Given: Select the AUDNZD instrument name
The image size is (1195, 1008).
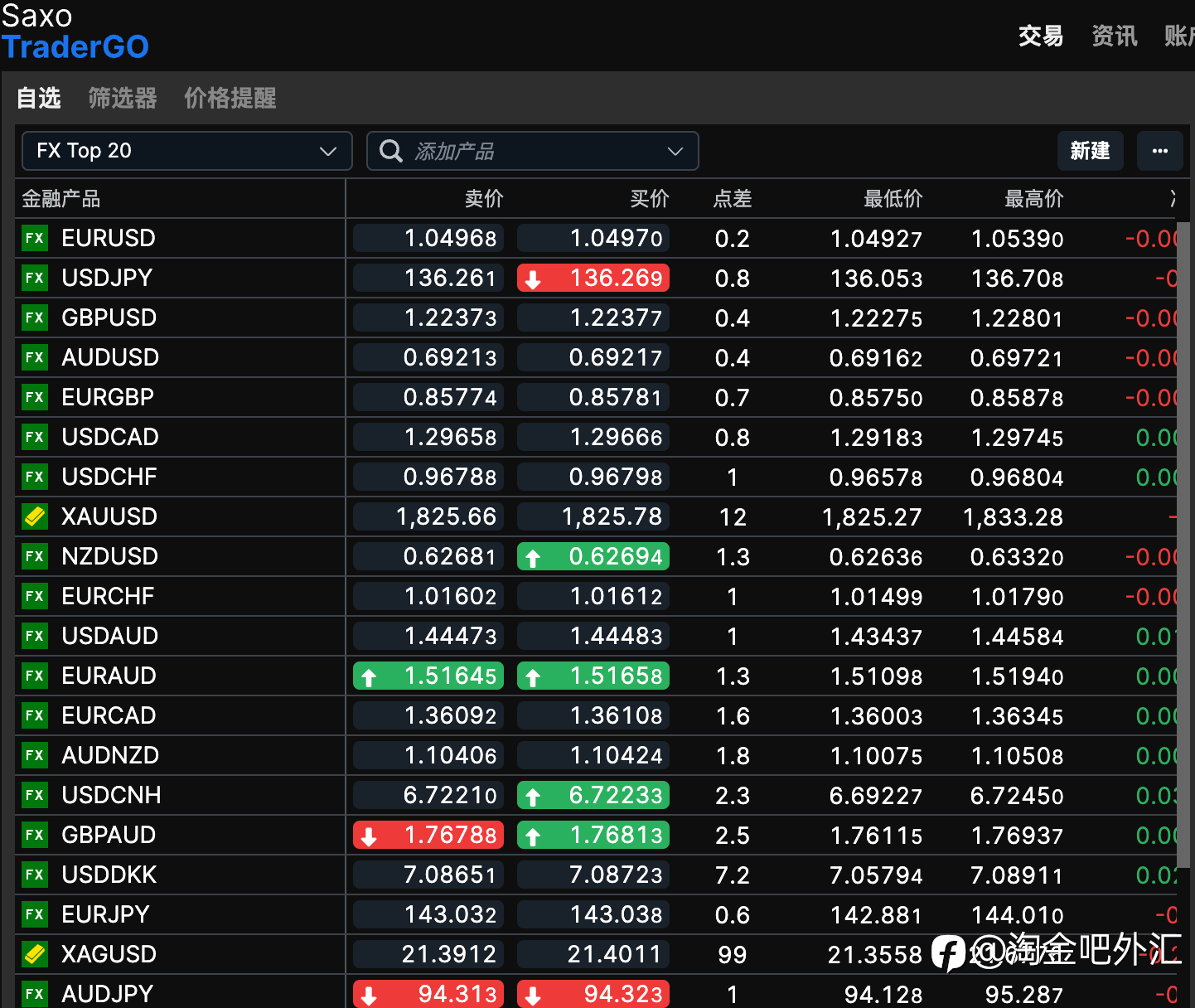Looking at the screenshot, I should 110,755.
